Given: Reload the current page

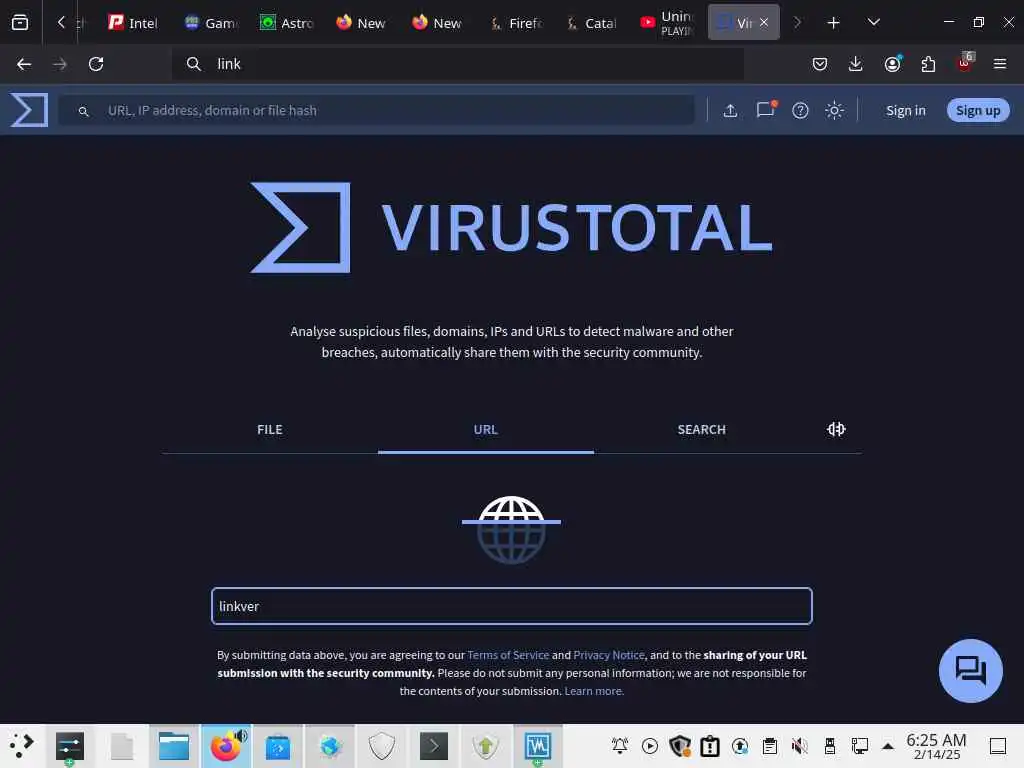Looking at the screenshot, I should [96, 64].
